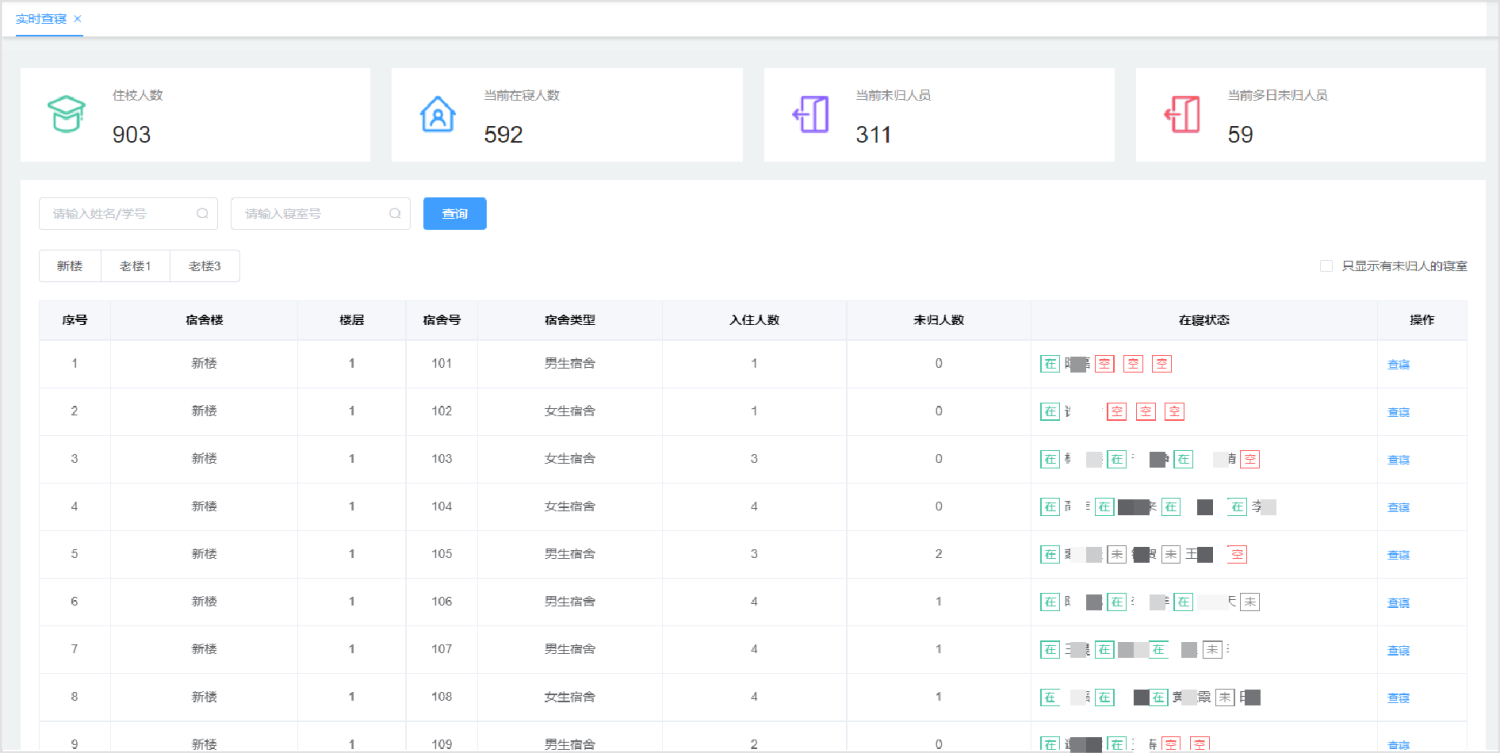Click first grey 未 tag in room 105 row
This screenshot has height=753, width=1500.
coord(1116,554)
